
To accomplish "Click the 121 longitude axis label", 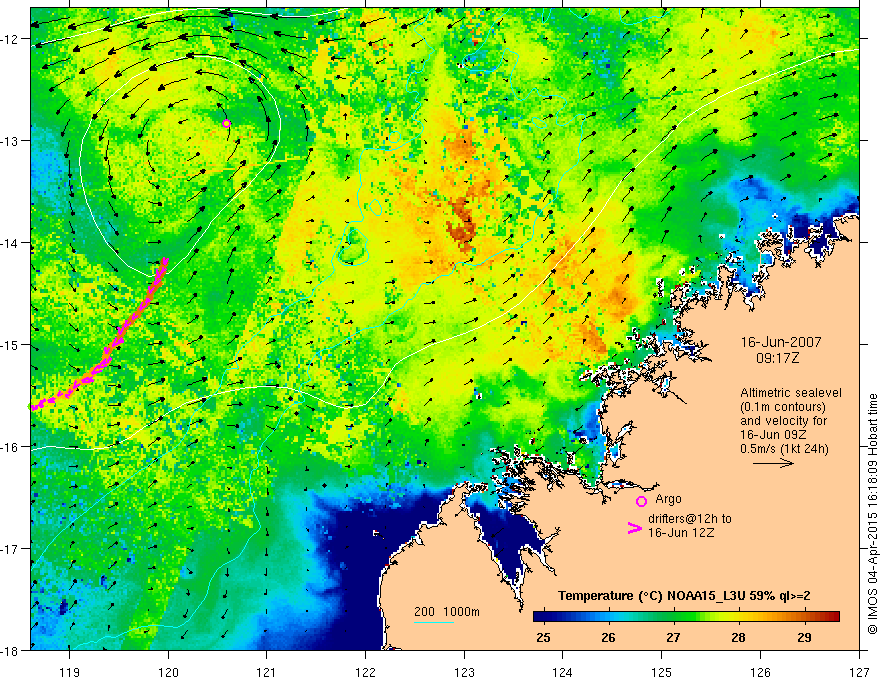I will [267, 672].
